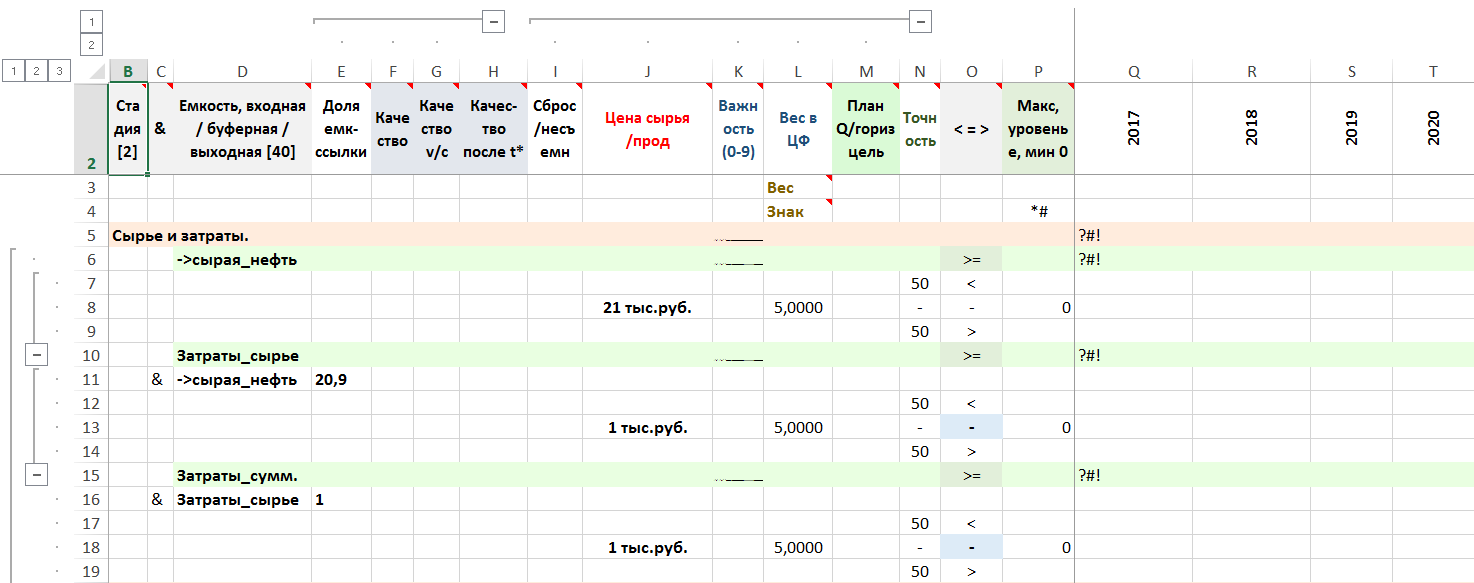Image resolution: width=1474 pixels, height=583 pixels.
Task: Collapse the column group ending at column H
Action: point(492,21)
